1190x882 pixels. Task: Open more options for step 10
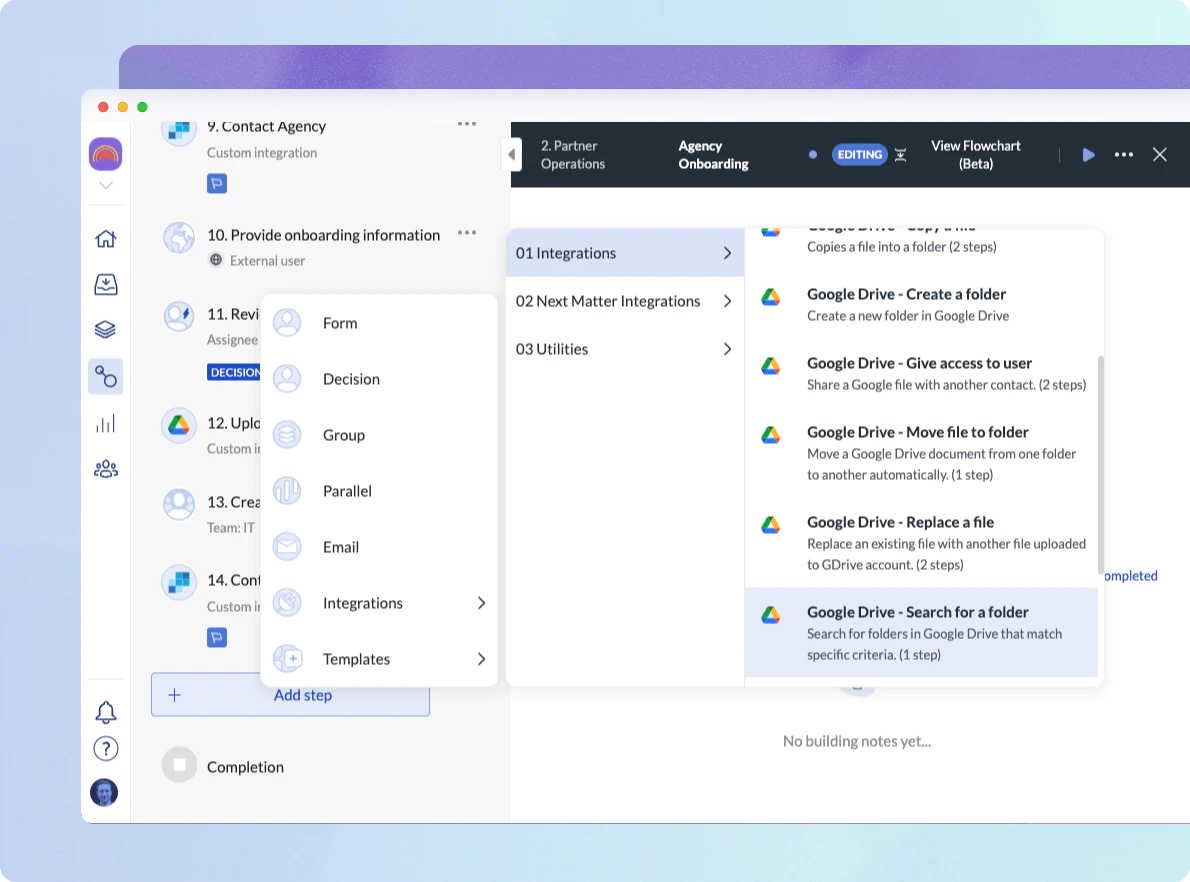[467, 232]
